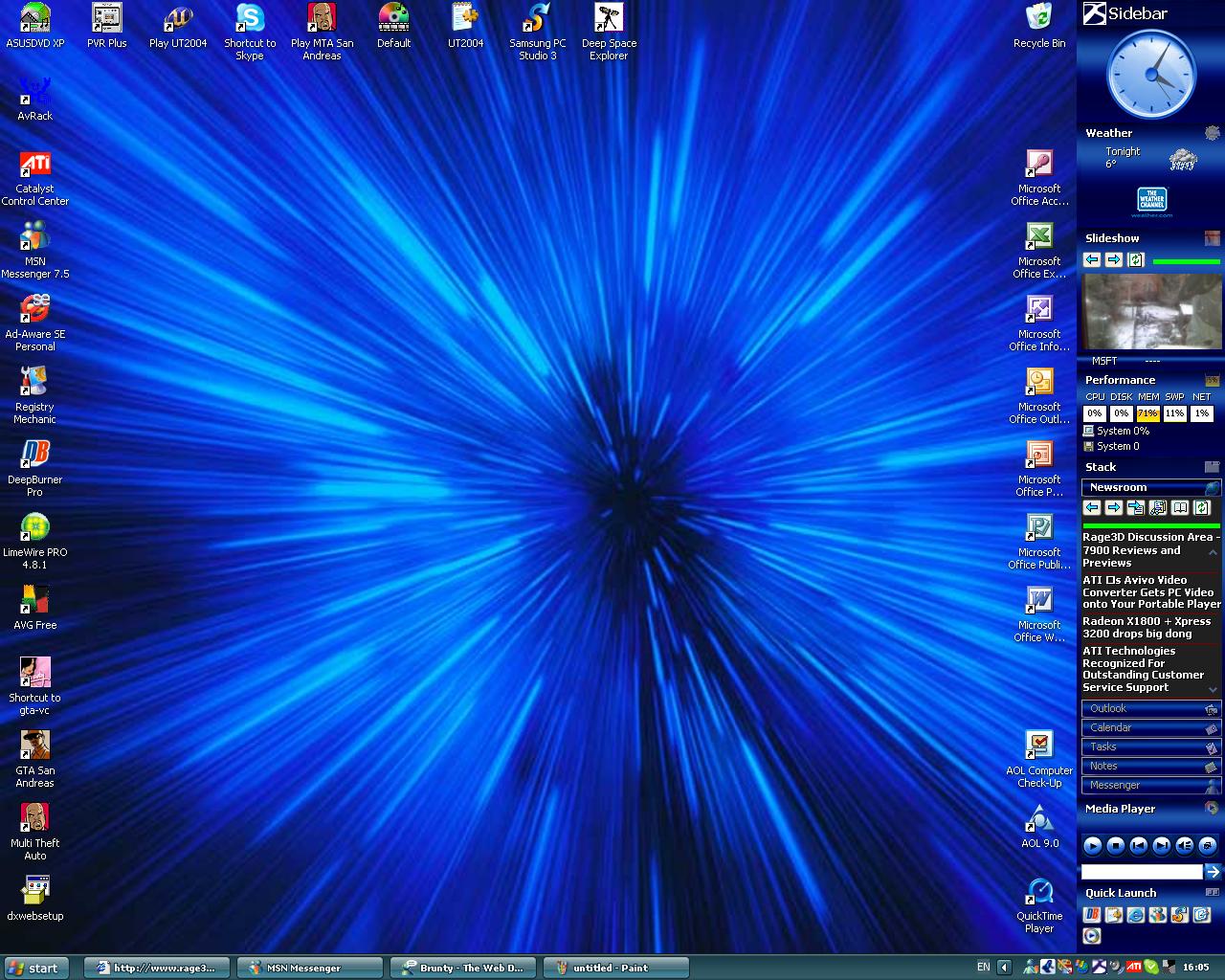Expand the Calendar stack panel

(1151, 728)
